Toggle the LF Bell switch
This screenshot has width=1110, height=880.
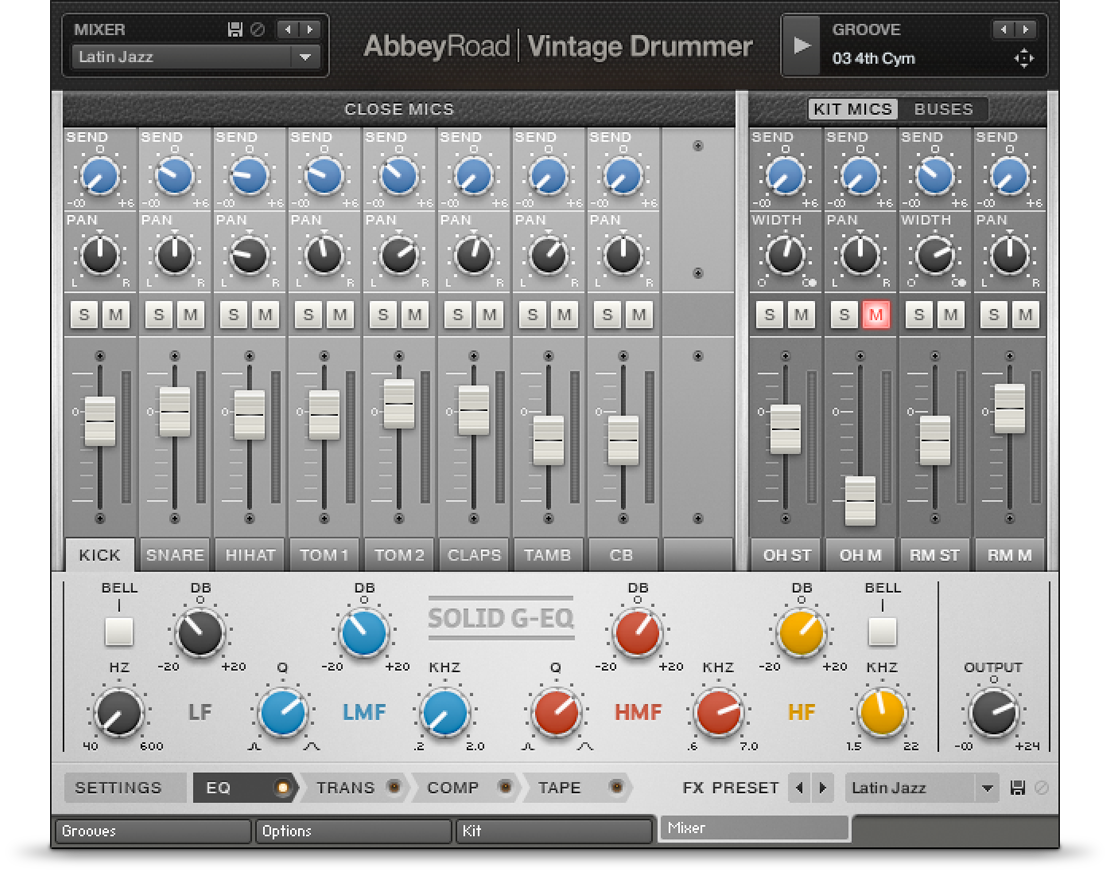point(119,631)
